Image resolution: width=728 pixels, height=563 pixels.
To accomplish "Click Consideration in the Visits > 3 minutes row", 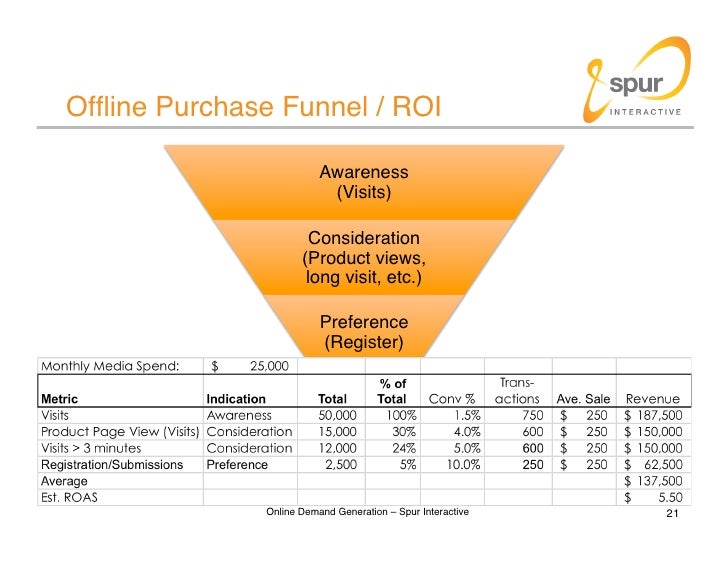I will click(x=249, y=448).
